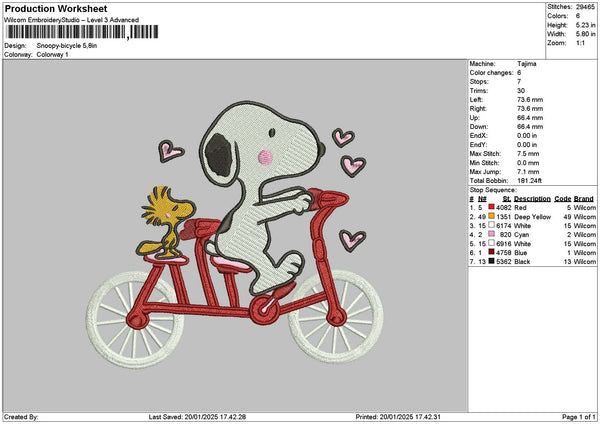Click 'Printed: 20/01/2025 17.42.31' footer

click(398, 417)
